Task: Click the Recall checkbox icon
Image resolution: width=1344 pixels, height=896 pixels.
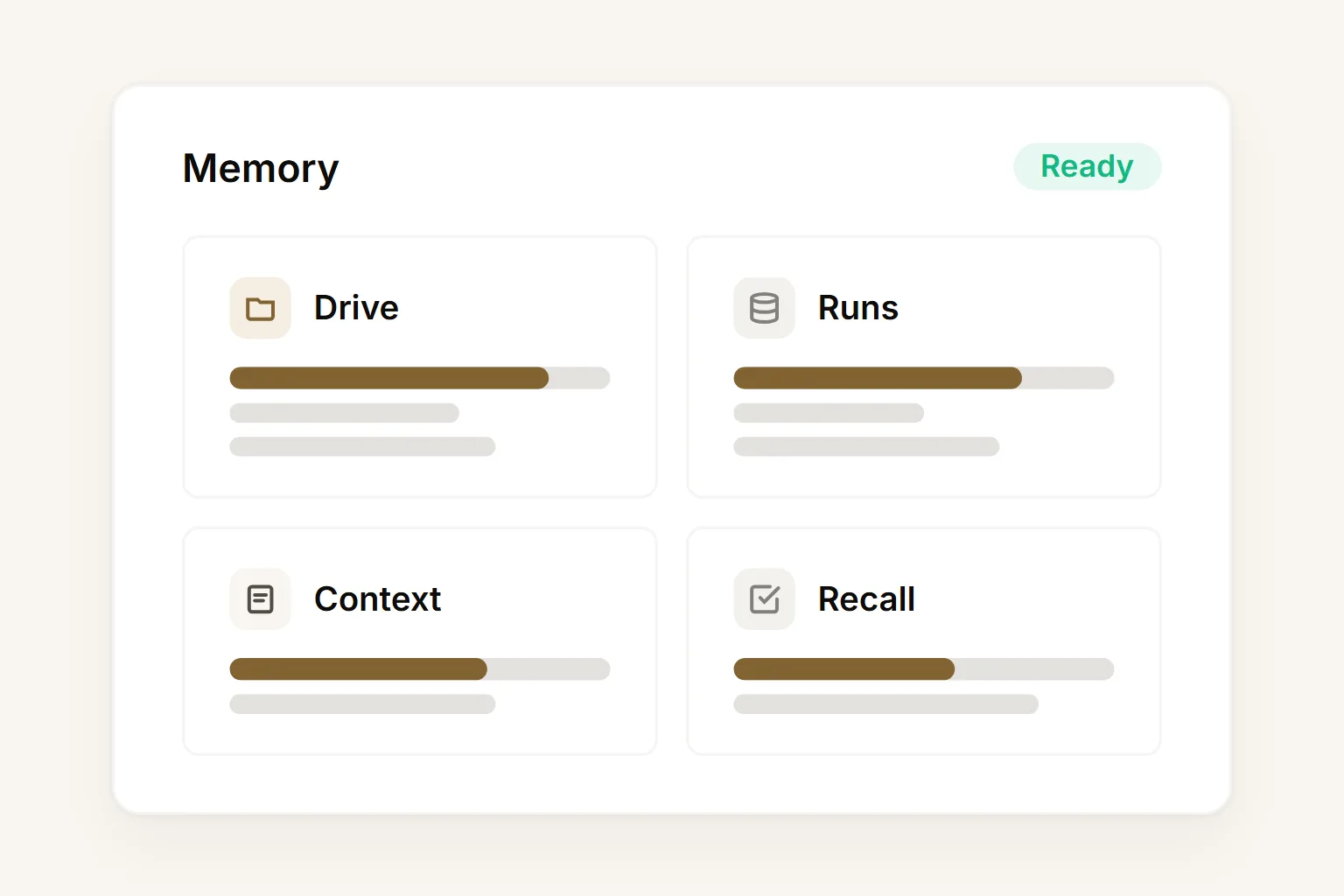Action: click(x=764, y=599)
